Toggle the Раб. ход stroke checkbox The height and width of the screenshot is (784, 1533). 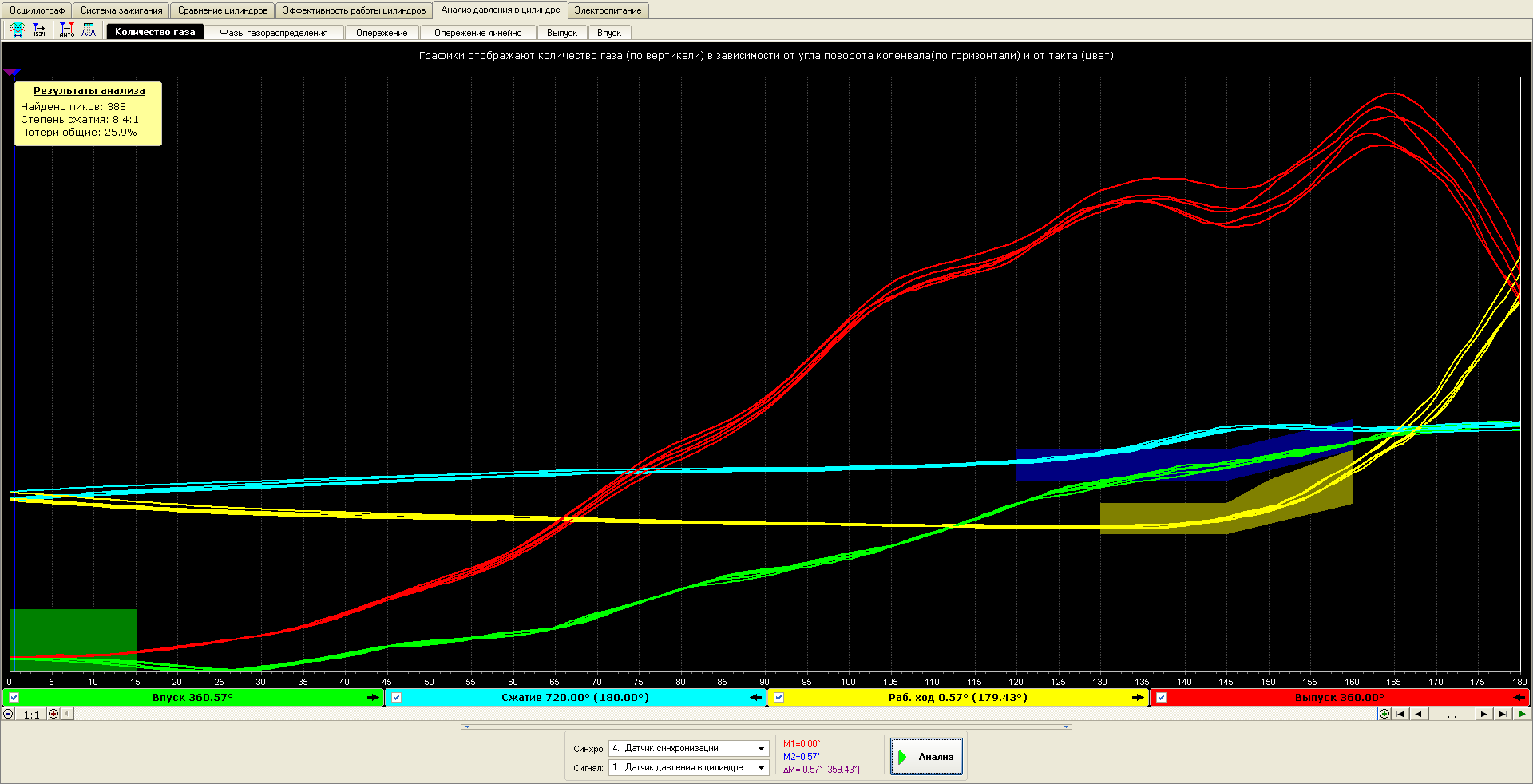coord(778,698)
